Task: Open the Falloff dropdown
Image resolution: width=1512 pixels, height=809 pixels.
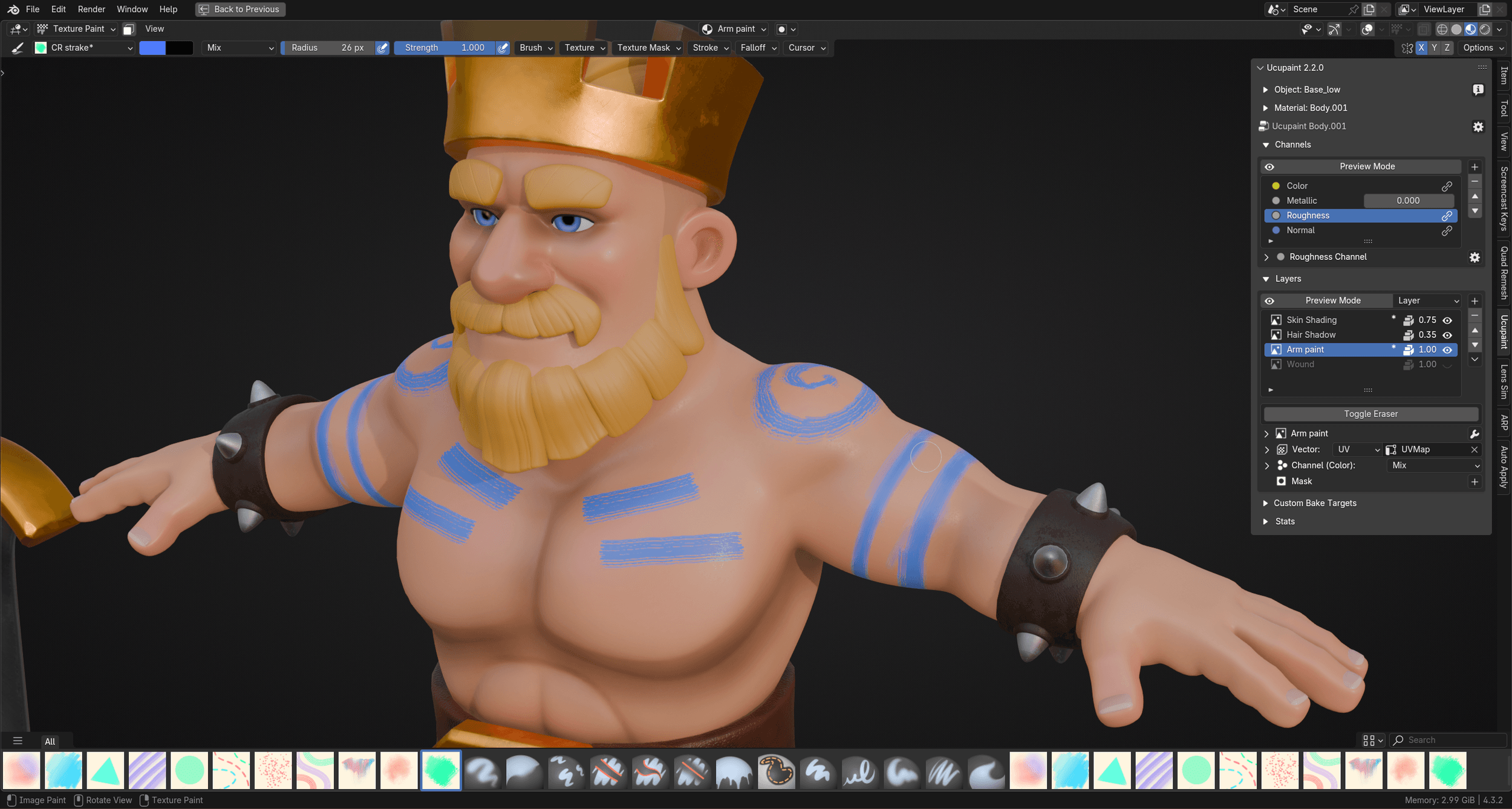Action: click(758, 48)
